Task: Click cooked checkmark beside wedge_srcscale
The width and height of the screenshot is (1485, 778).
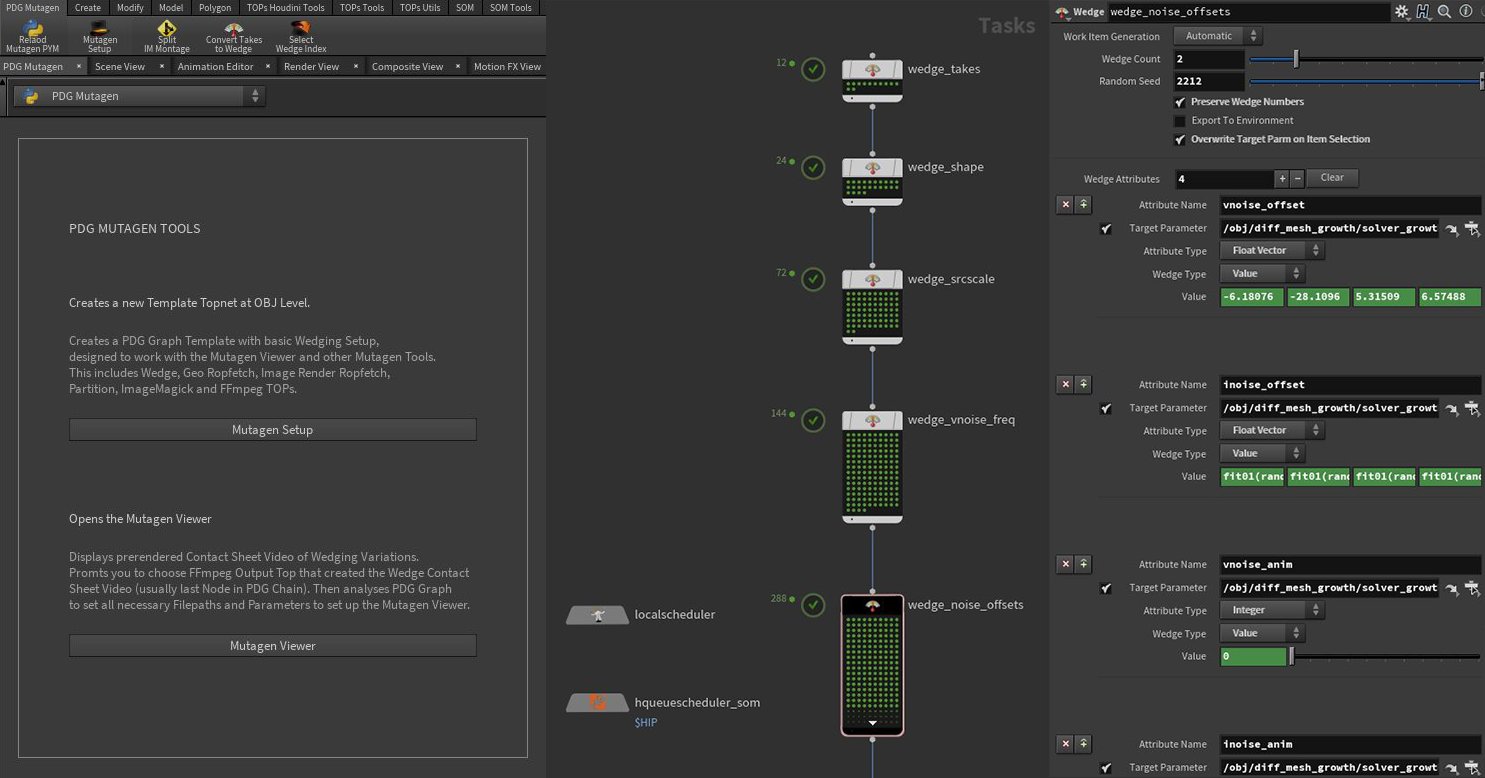Action: pos(813,279)
